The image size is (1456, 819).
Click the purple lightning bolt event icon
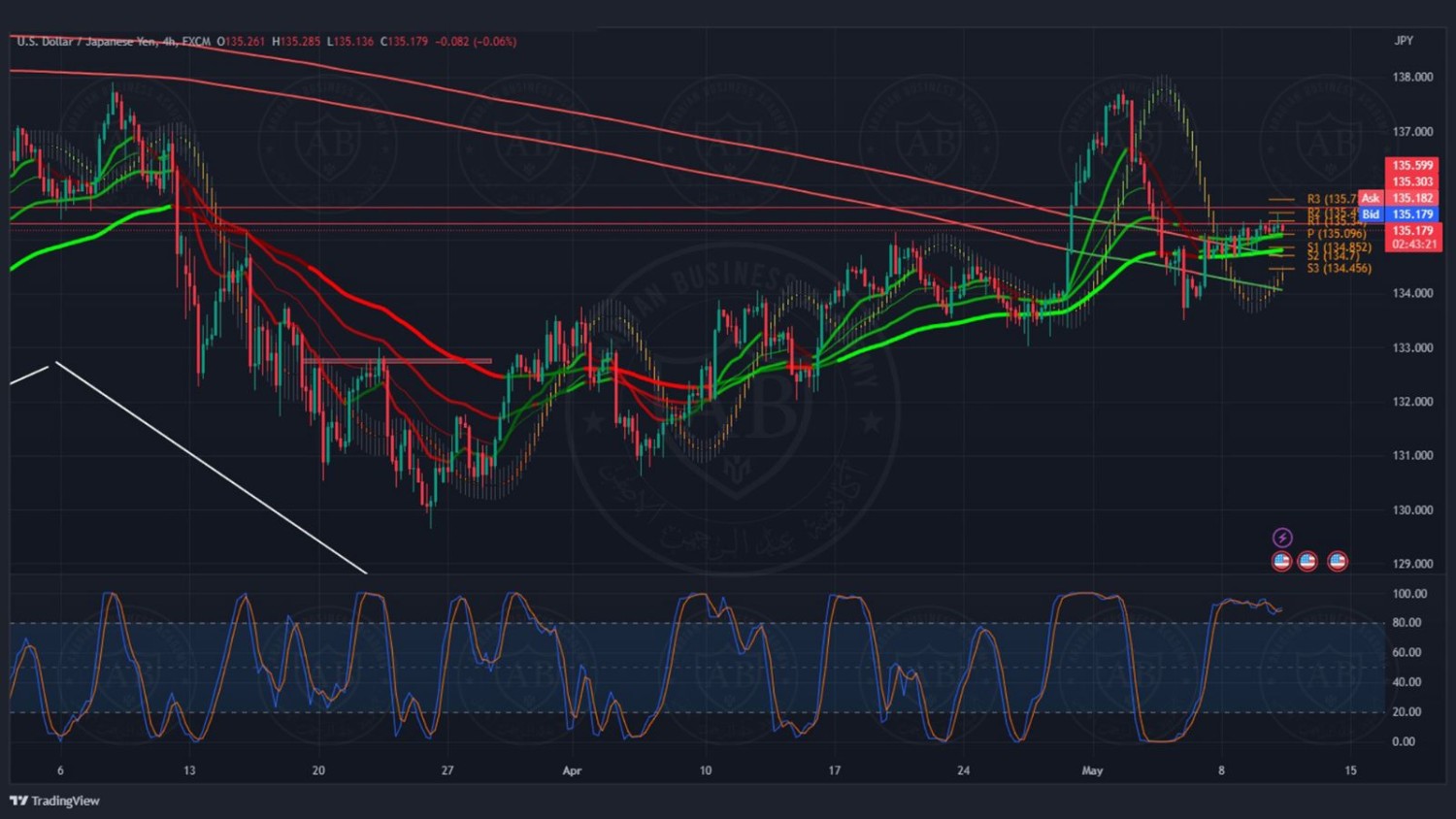1282,538
